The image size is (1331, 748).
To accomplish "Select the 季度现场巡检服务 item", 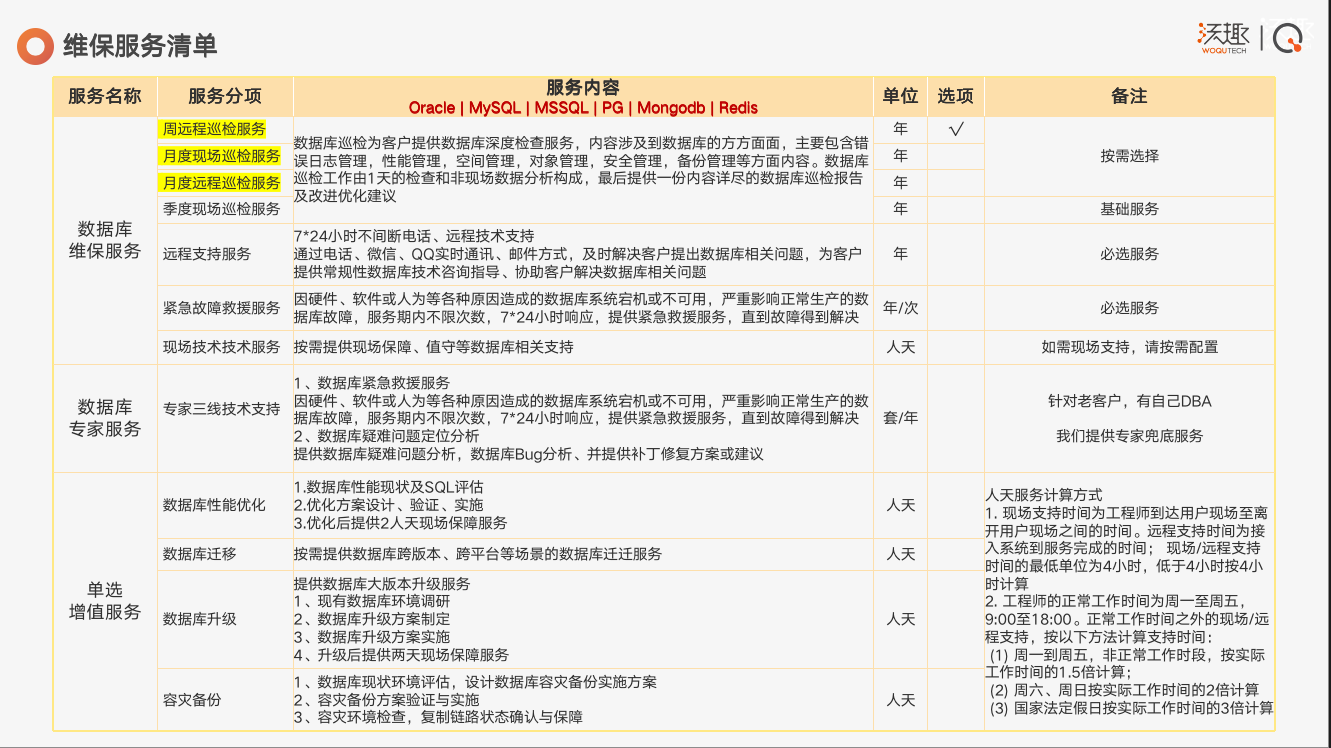I will click(222, 209).
